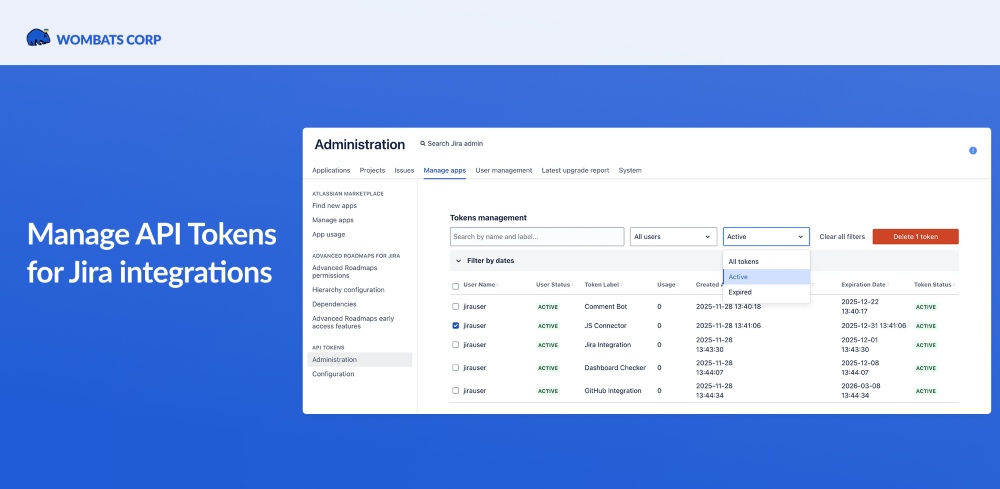Sort by User Status column arrows
Image resolution: width=1000 pixels, height=489 pixels.
(572, 285)
